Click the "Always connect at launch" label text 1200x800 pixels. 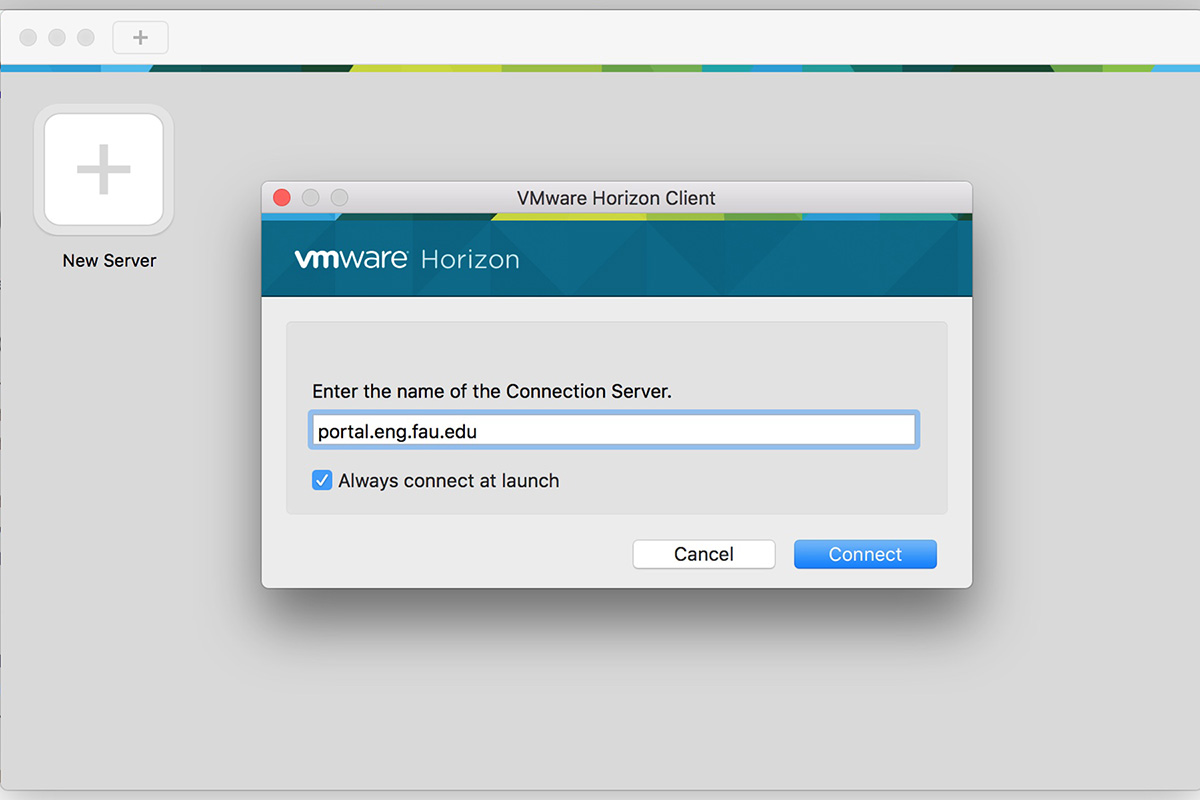[448, 481]
